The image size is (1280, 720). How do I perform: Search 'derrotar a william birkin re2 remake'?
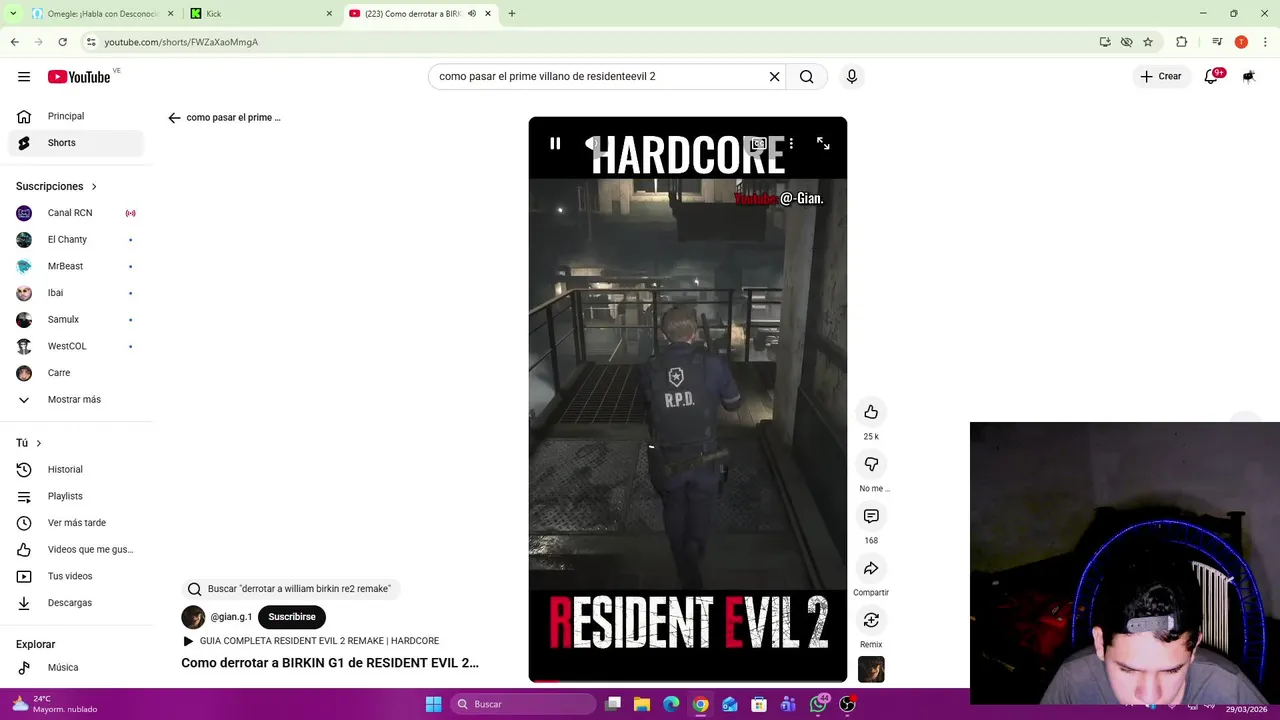tap(290, 589)
